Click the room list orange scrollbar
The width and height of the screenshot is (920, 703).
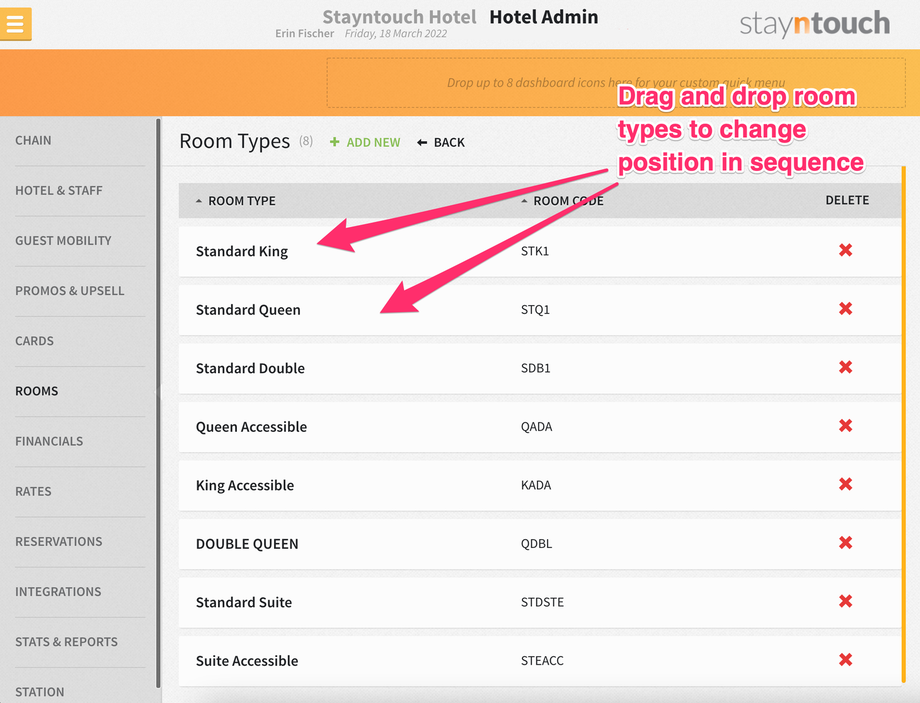[x=904, y=424]
